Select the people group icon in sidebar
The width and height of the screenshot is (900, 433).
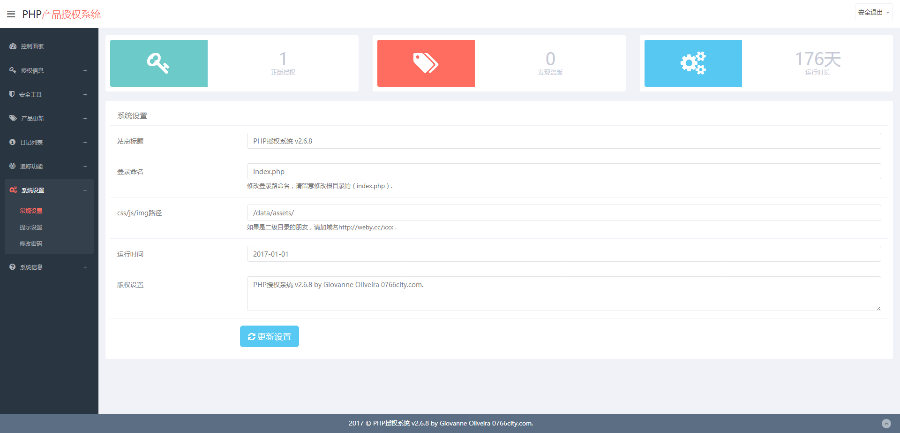point(13,166)
